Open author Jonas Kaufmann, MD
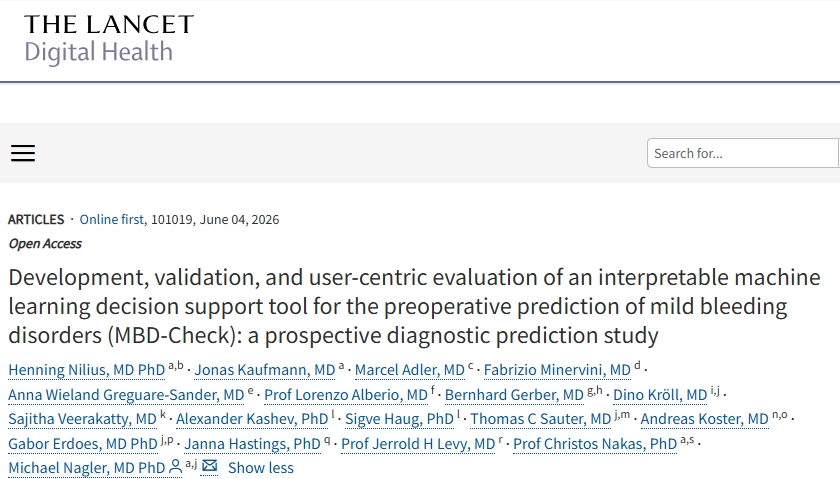Image resolution: width=840 pixels, height=479 pixels. click(265, 370)
